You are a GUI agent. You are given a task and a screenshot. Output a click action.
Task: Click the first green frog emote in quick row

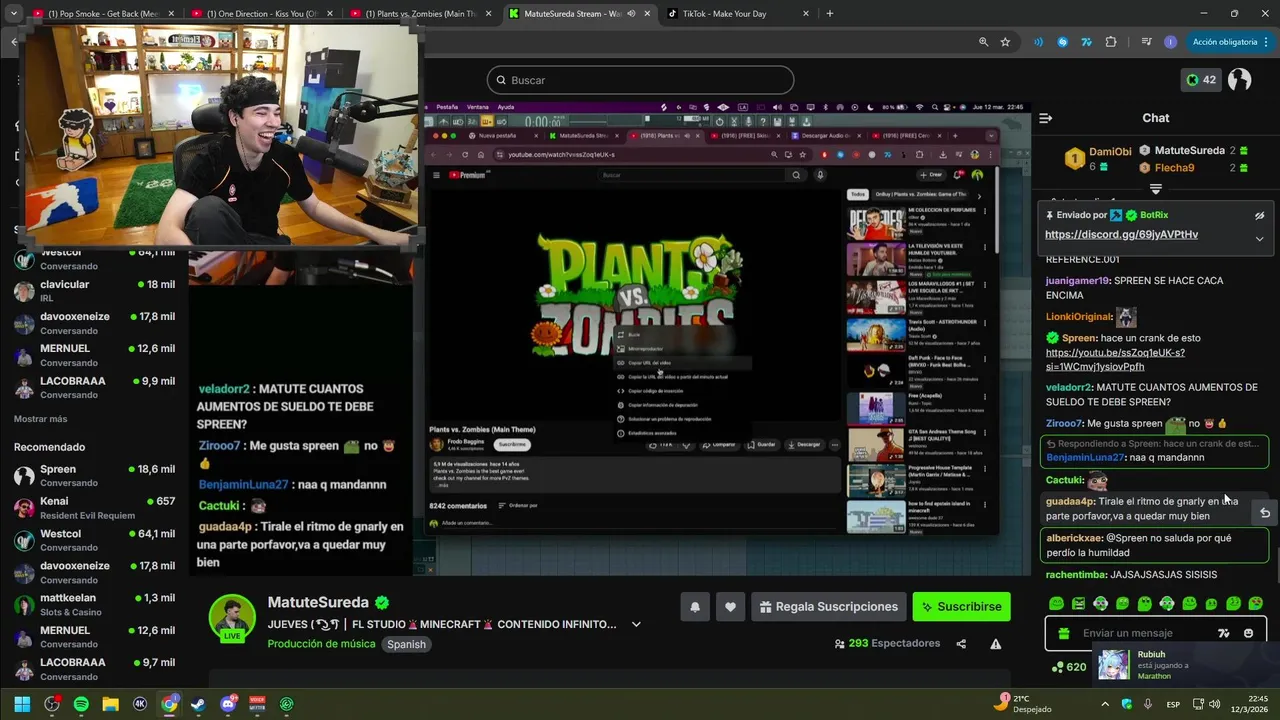tap(1056, 604)
